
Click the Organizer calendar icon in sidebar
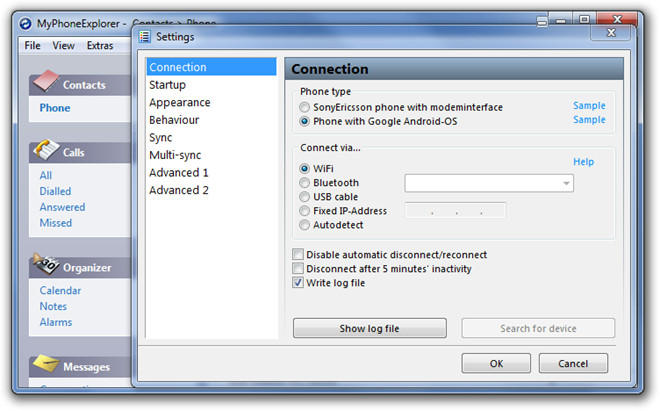coord(46,264)
